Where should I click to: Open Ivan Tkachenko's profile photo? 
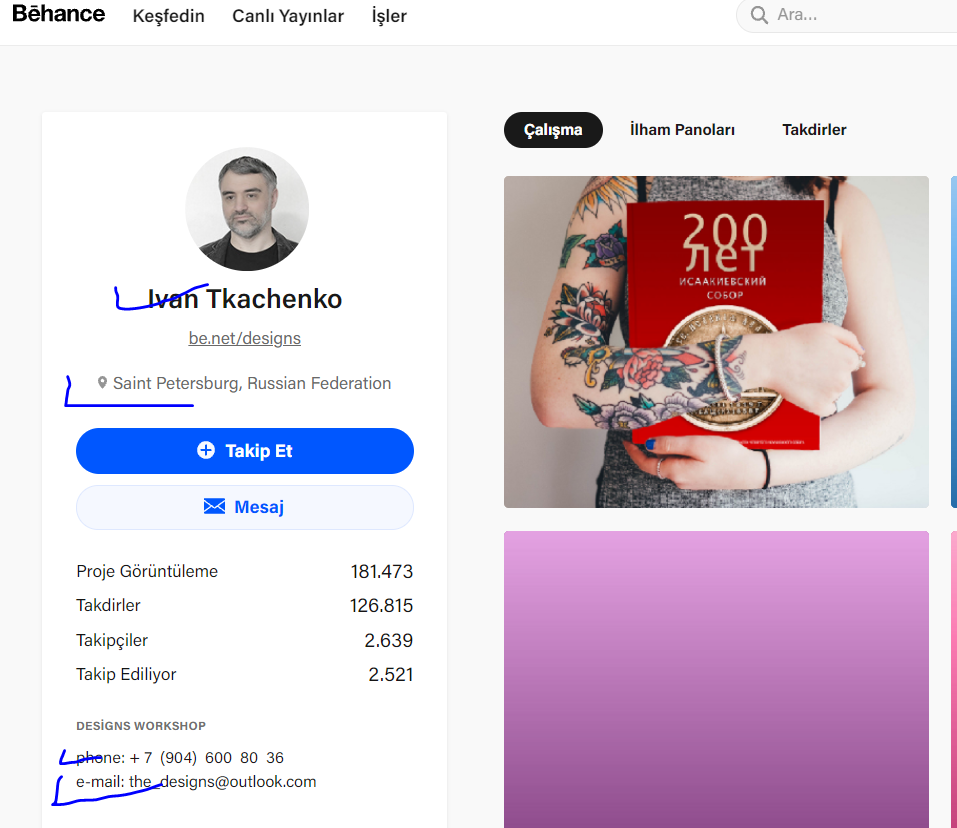pyautogui.click(x=247, y=209)
